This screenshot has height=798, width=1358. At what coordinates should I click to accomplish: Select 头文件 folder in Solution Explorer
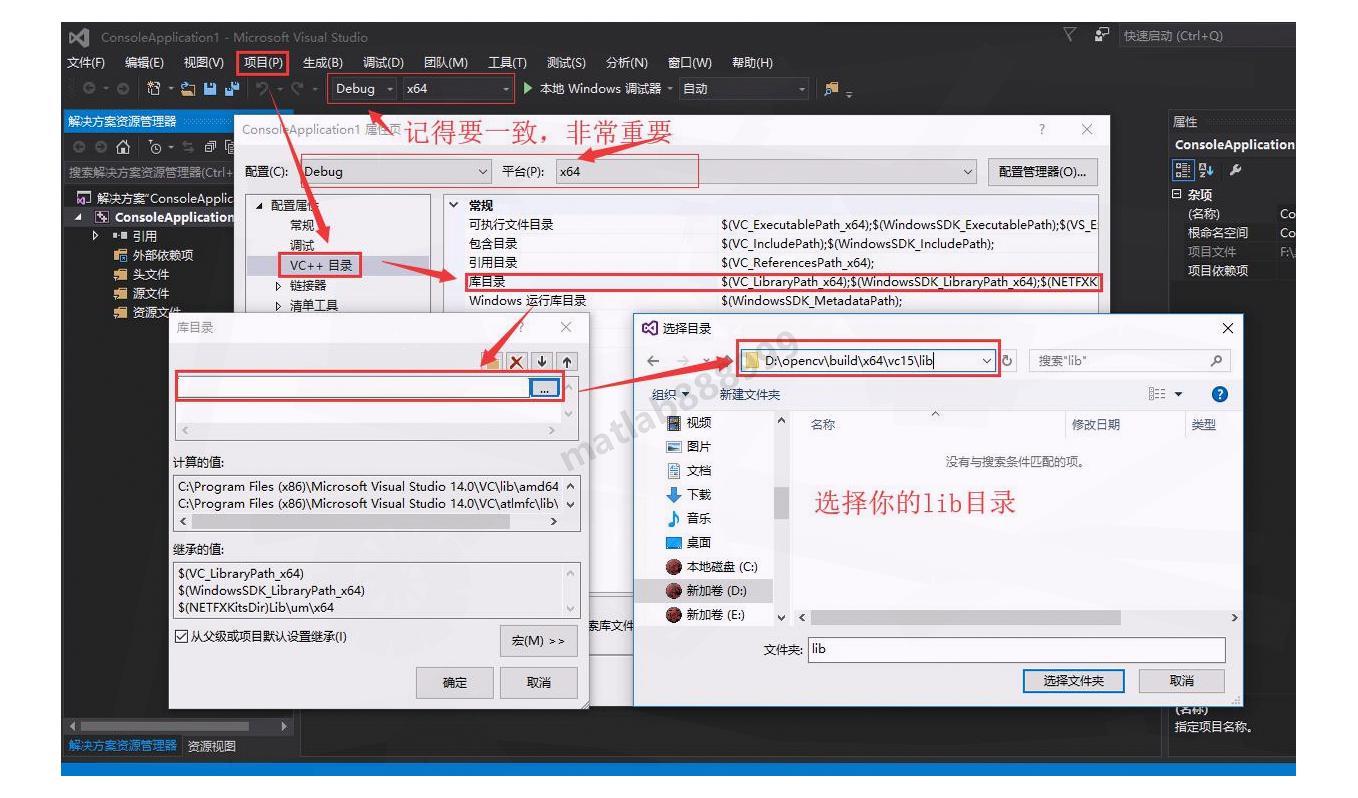pos(141,274)
